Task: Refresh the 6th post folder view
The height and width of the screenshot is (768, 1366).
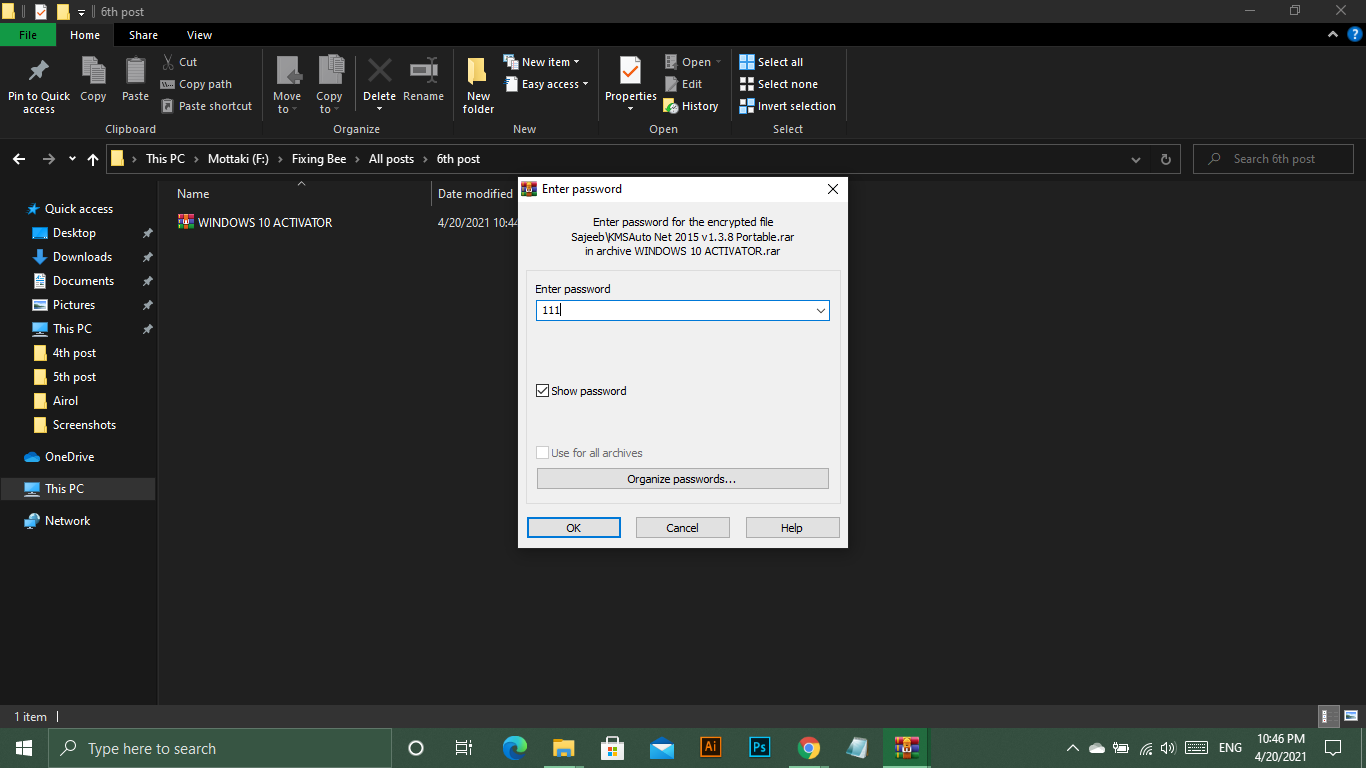Action: tap(1165, 159)
